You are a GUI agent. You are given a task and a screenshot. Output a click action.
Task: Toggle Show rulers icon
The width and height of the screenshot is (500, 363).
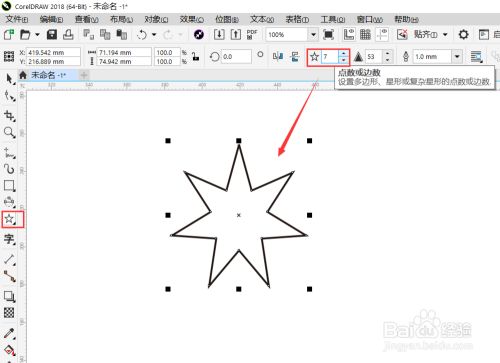[x=349, y=34]
